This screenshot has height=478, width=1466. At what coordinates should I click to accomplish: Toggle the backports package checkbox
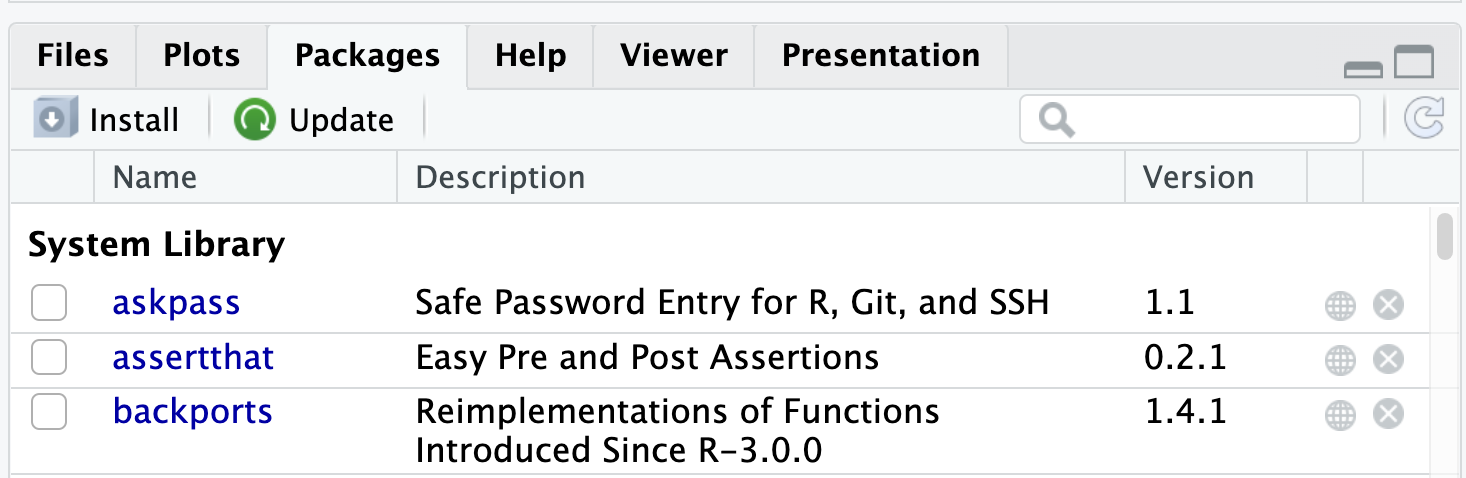pos(49,412)
